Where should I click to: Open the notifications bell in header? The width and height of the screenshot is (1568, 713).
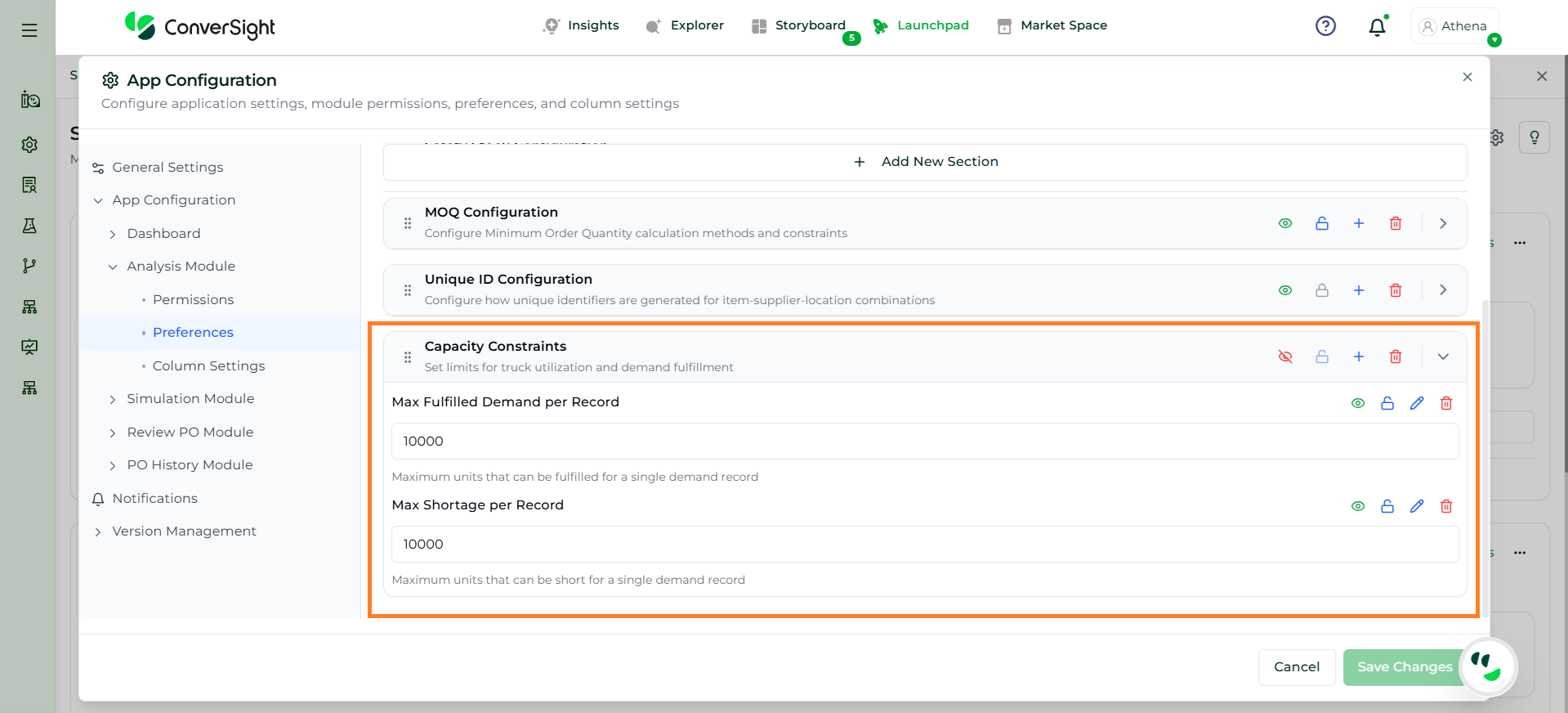point(1377,27)
